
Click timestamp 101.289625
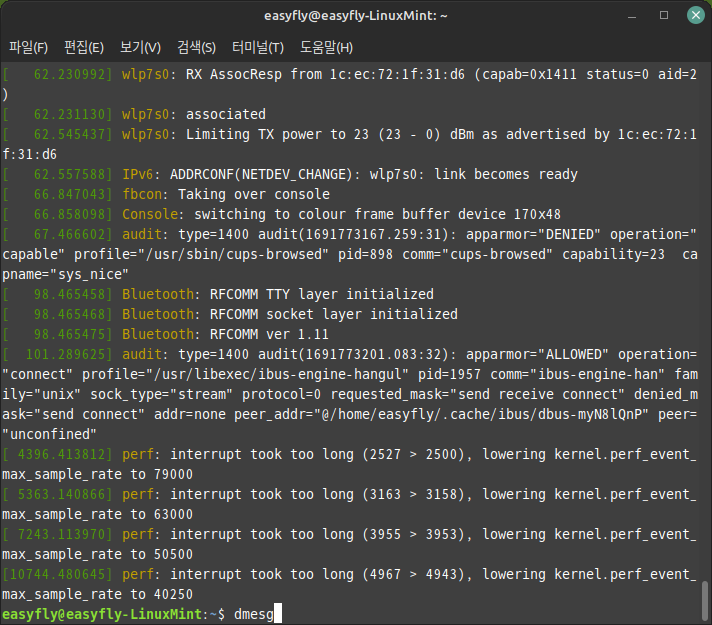click(65, 354)
